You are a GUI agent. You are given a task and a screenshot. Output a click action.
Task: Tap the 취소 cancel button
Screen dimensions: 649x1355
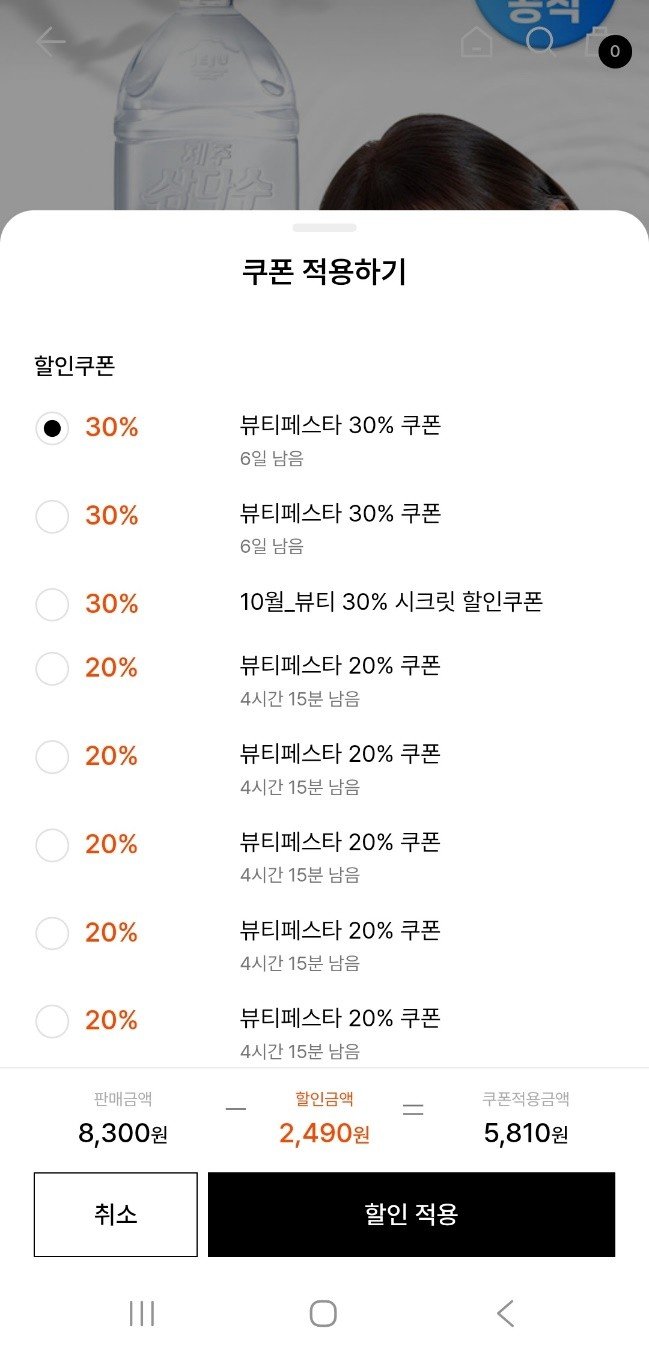(x=116, y=1214)
